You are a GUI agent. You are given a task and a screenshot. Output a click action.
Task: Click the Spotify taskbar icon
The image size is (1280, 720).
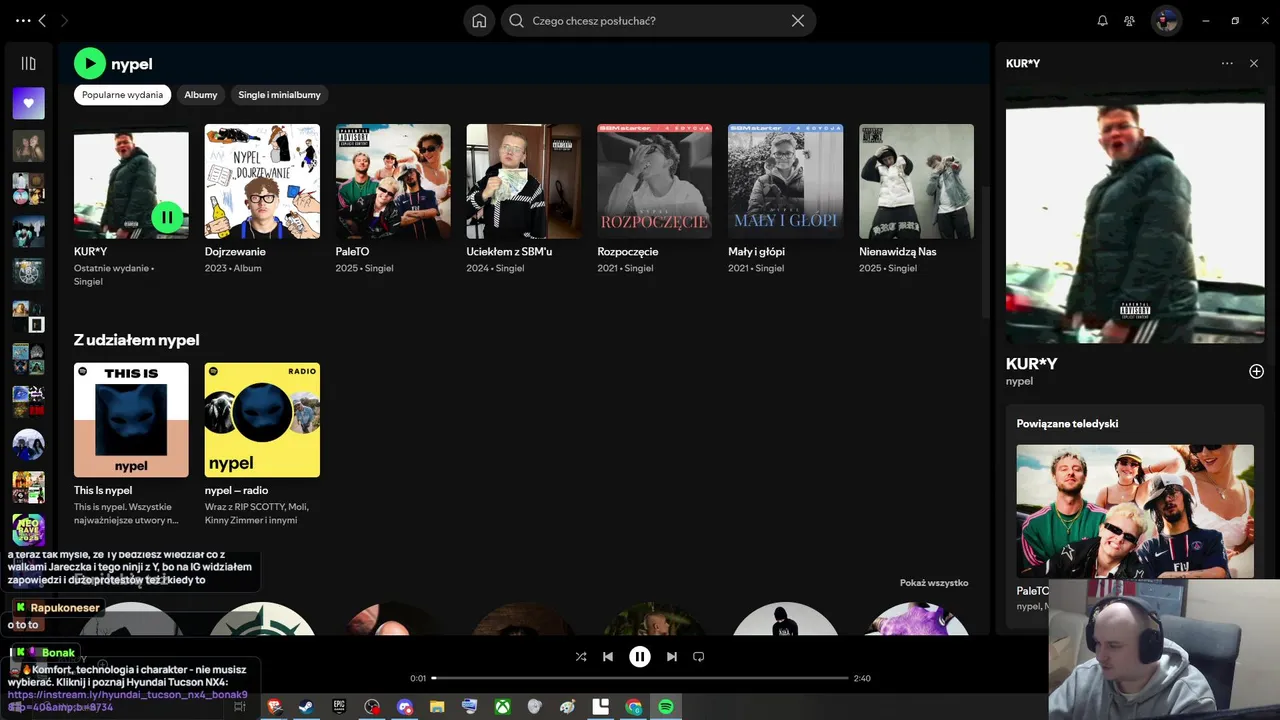[666, 707]
